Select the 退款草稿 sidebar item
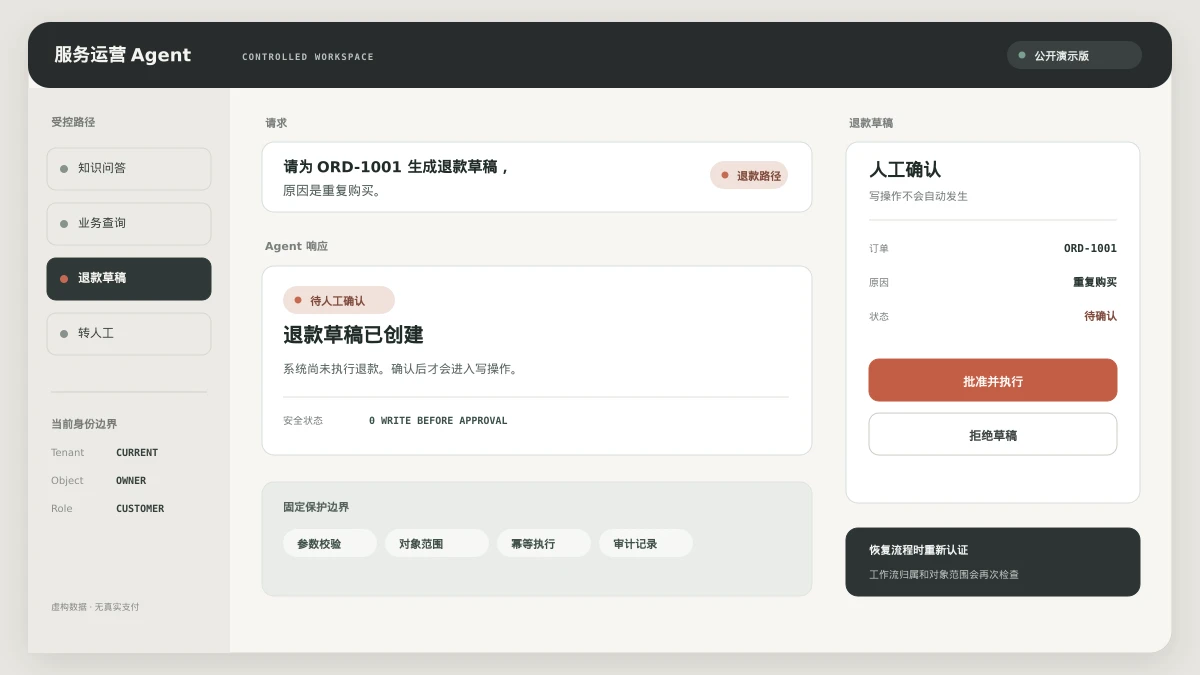Viewport: 1200px width, 675px height. click(x=129, y=279)
